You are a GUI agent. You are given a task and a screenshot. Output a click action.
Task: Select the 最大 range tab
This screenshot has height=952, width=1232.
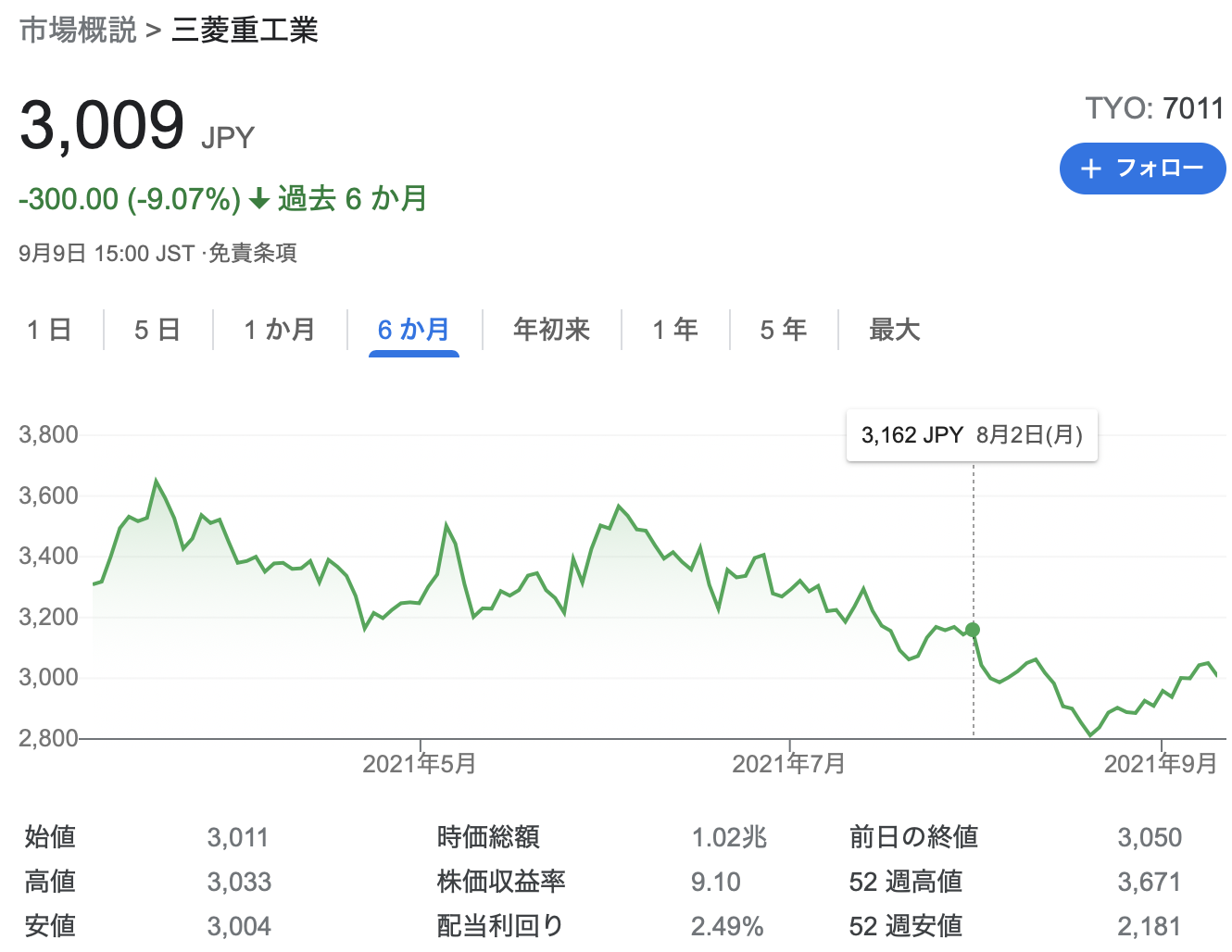[x=894, y=330]
